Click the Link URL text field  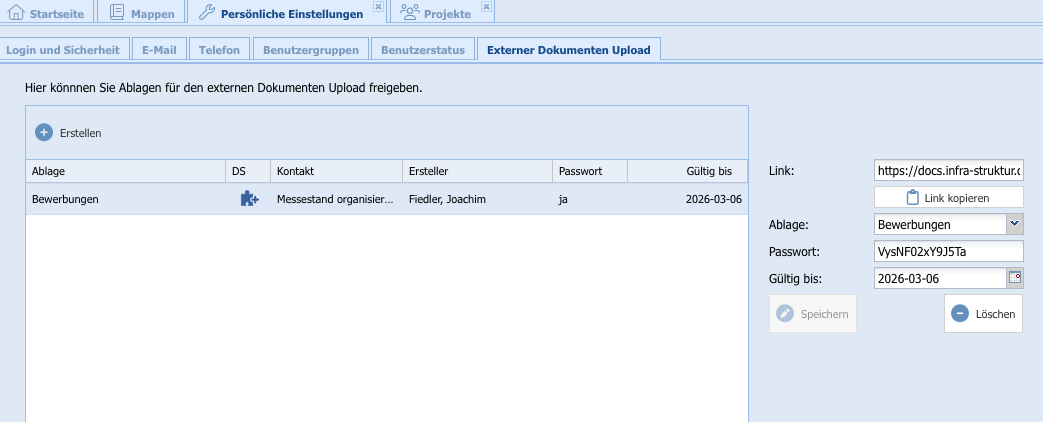click(948, 171)
